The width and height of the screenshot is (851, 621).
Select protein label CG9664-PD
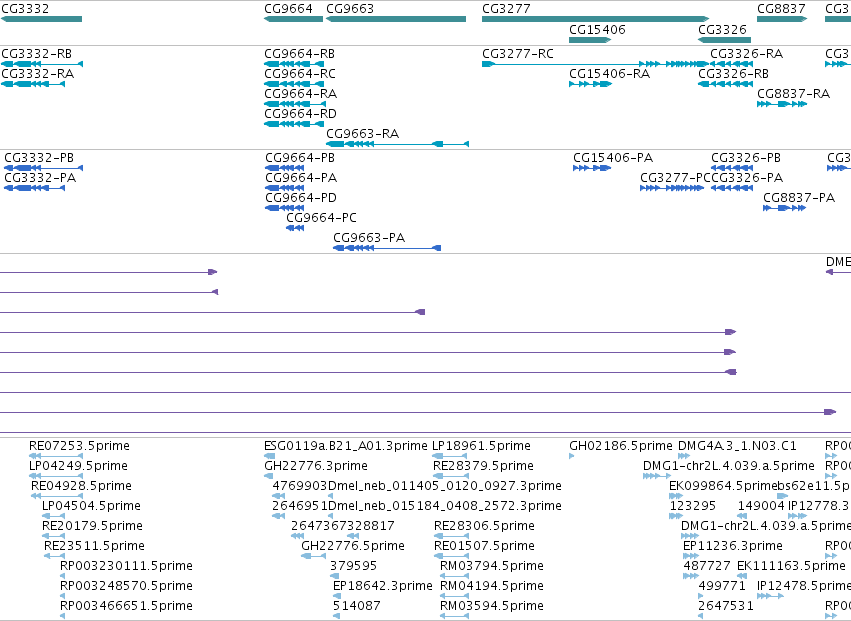click(x=301, y=198)
